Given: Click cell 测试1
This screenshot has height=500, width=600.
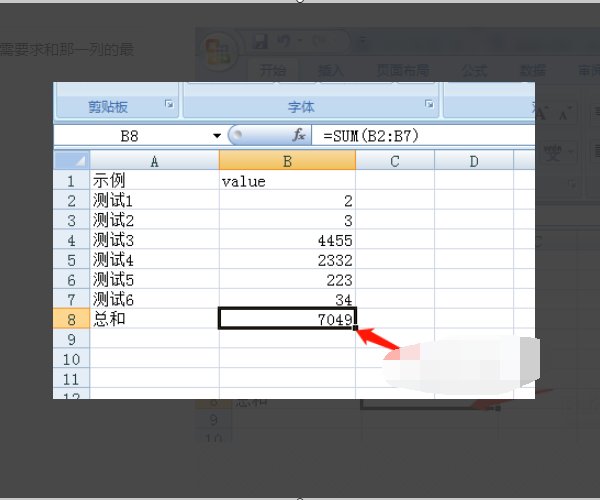Looking at the screenshot, I should [x=154, y=200].
